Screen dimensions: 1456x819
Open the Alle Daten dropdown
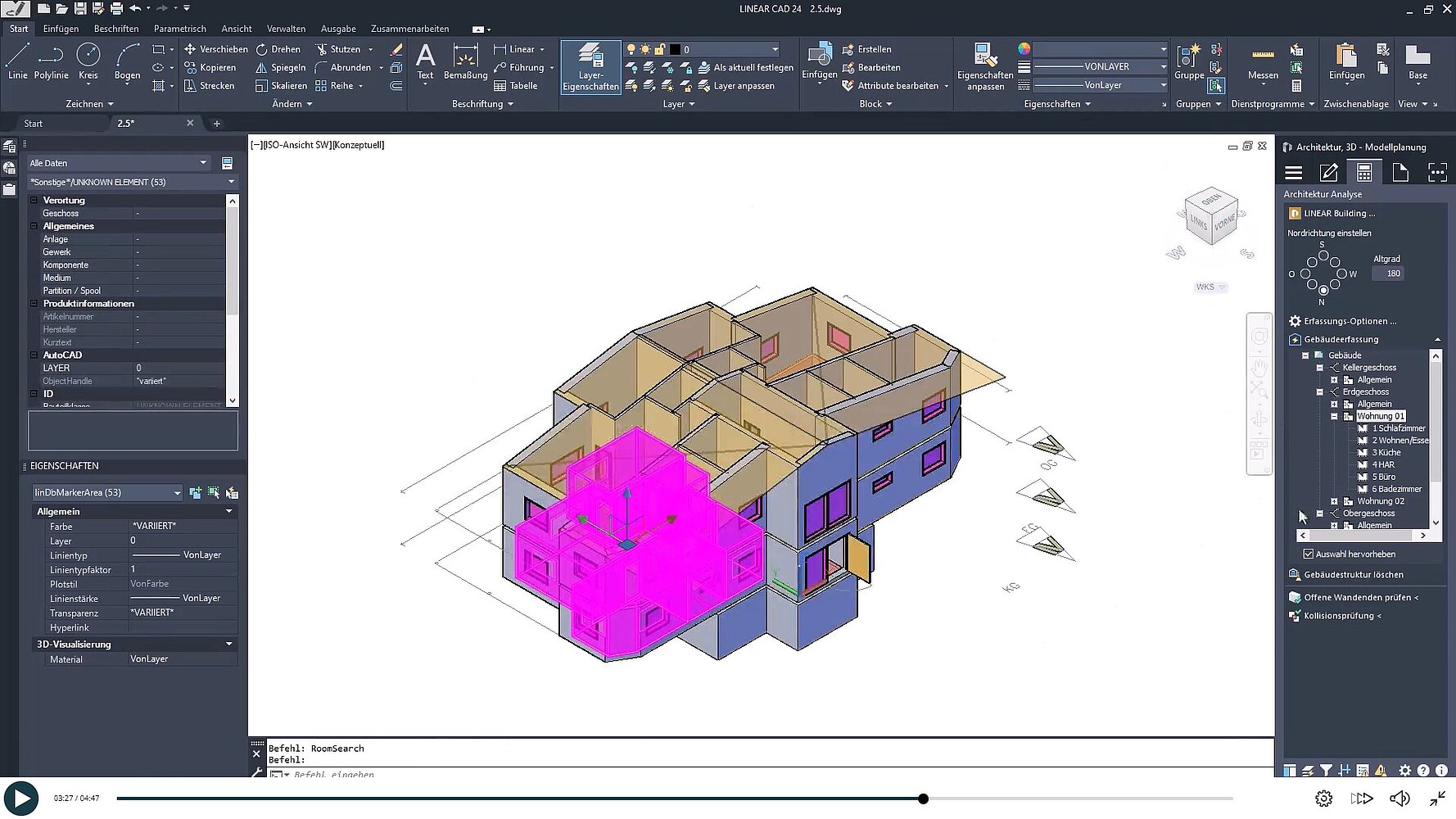(119, 163)
